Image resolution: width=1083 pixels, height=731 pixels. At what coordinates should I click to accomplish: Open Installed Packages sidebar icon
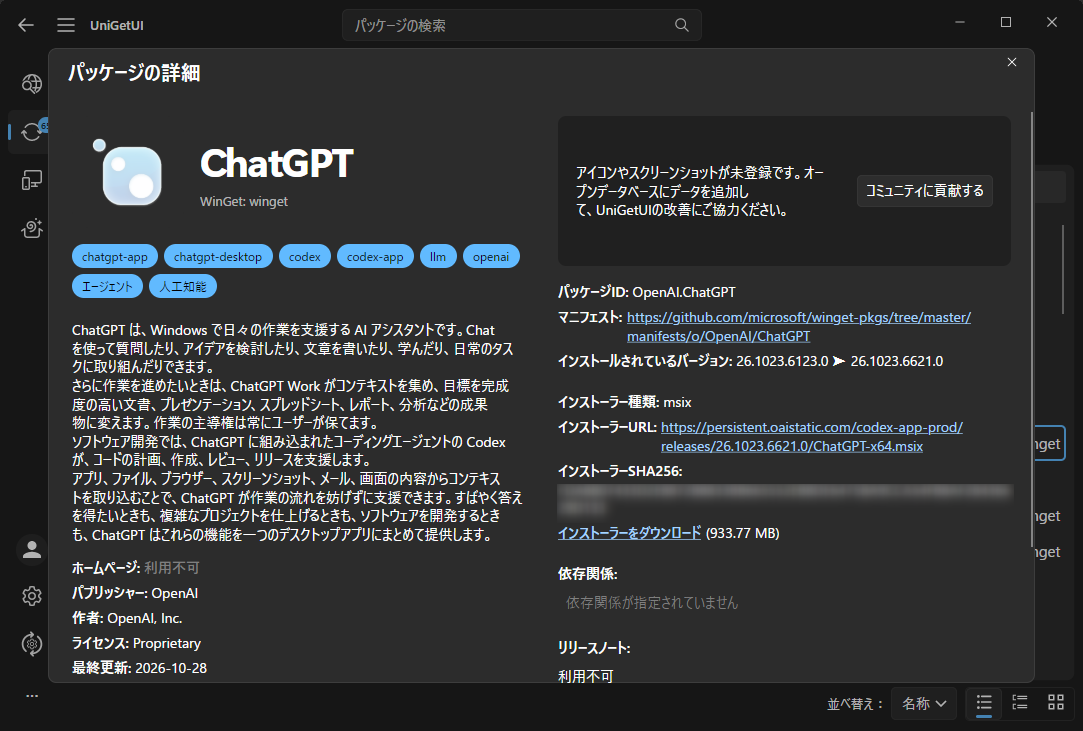pos(32,180)
